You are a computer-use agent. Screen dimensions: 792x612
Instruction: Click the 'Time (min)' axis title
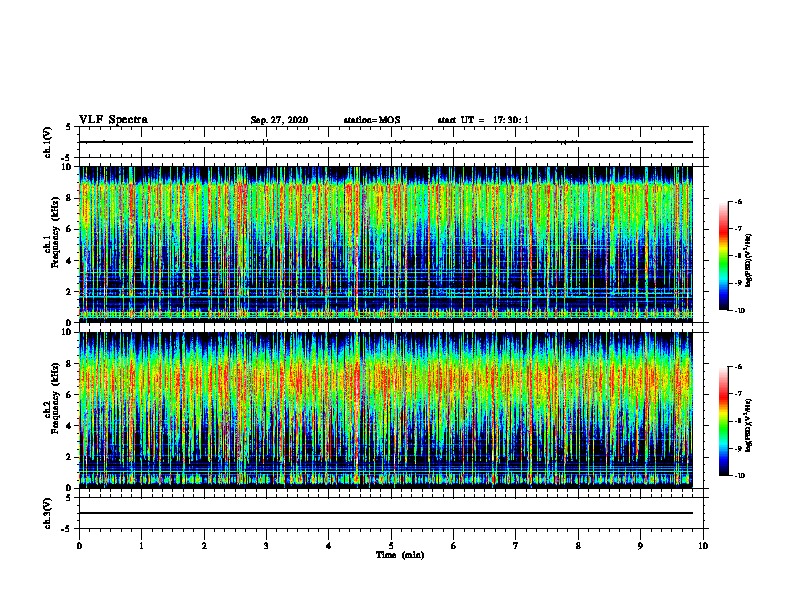[x=400, y=555]
